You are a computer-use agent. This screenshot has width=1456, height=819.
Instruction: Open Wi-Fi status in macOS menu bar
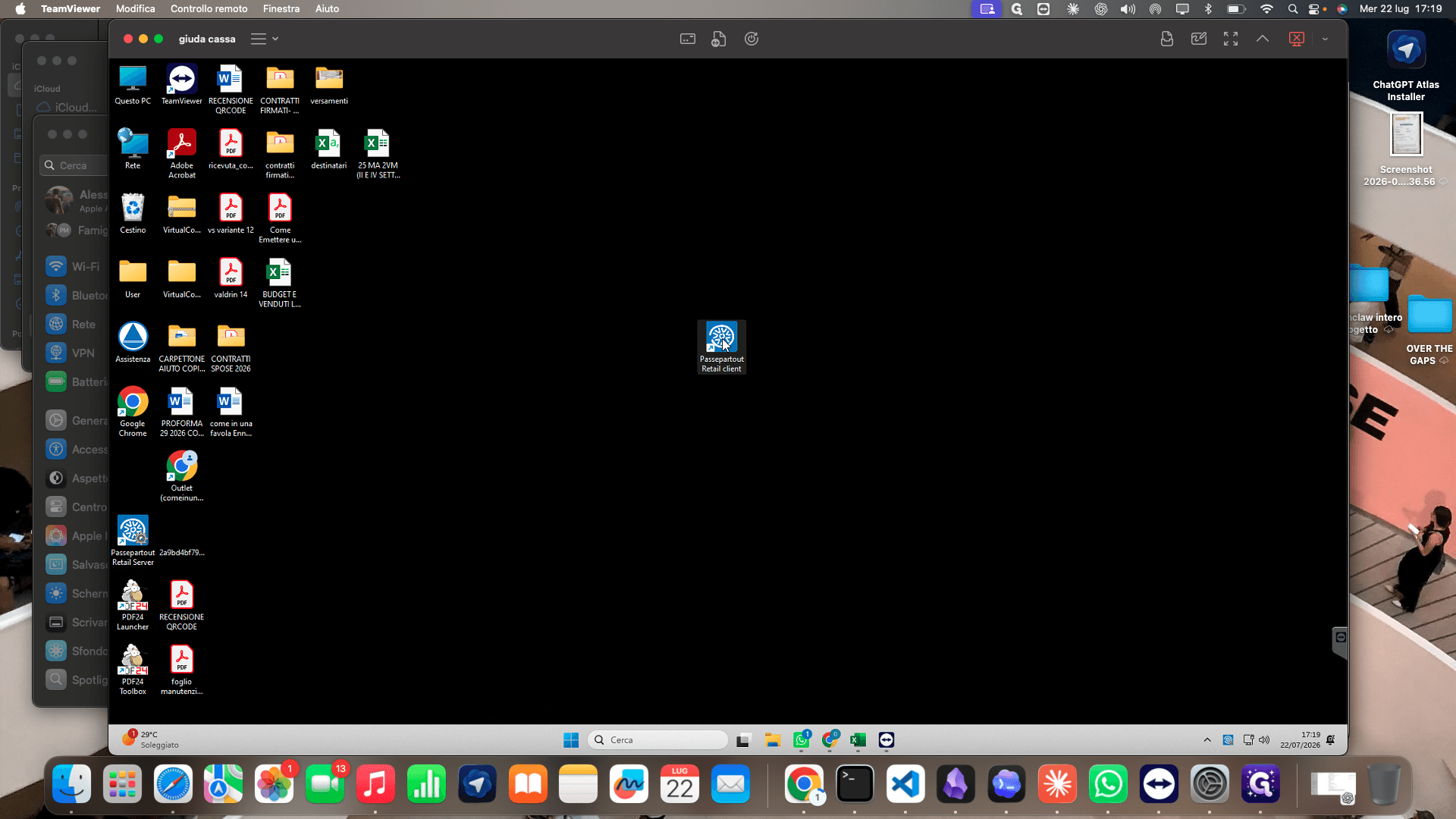(1266, 9)
